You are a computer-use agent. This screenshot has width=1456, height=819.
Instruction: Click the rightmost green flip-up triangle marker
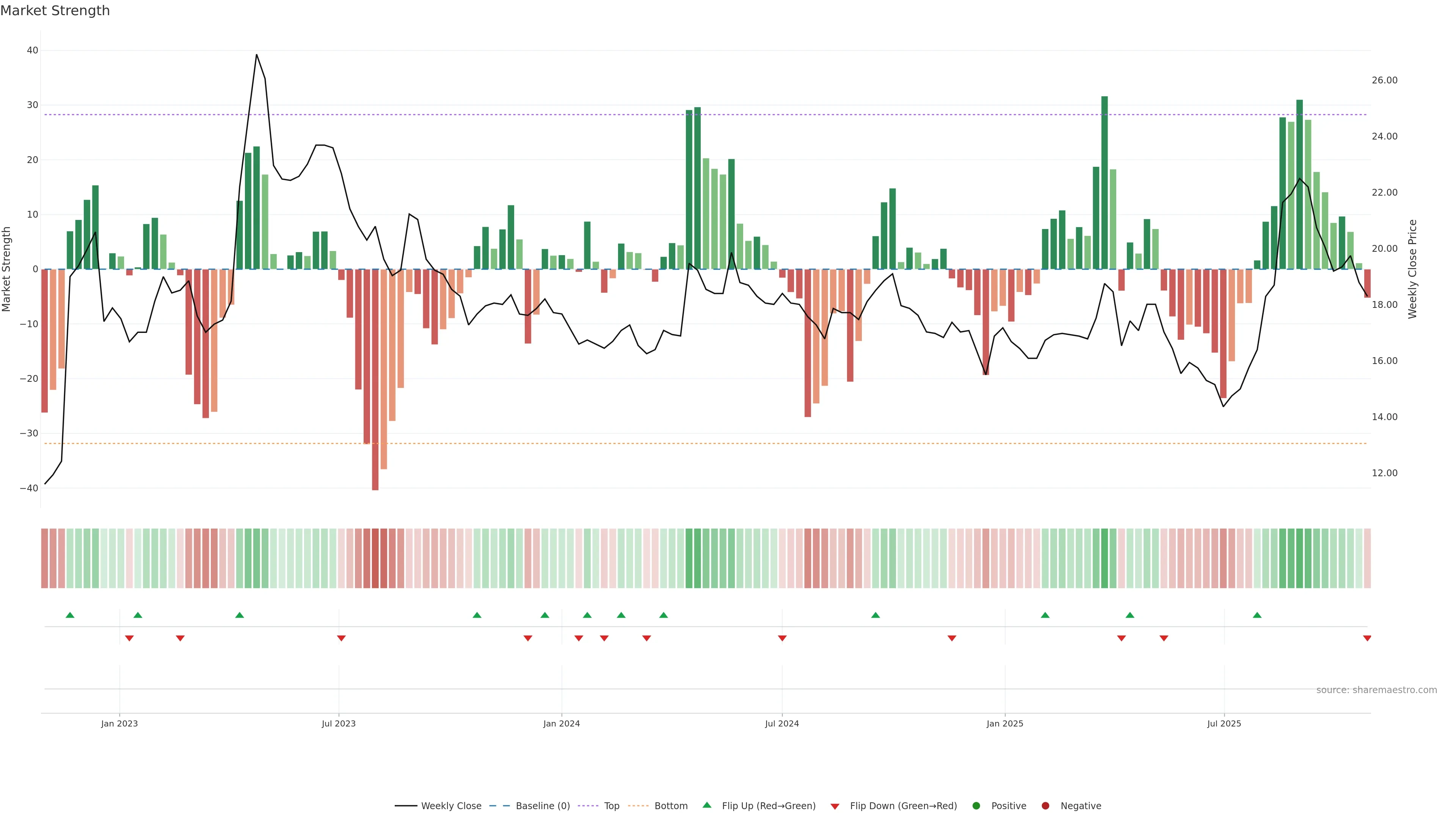coord(1257,615)
